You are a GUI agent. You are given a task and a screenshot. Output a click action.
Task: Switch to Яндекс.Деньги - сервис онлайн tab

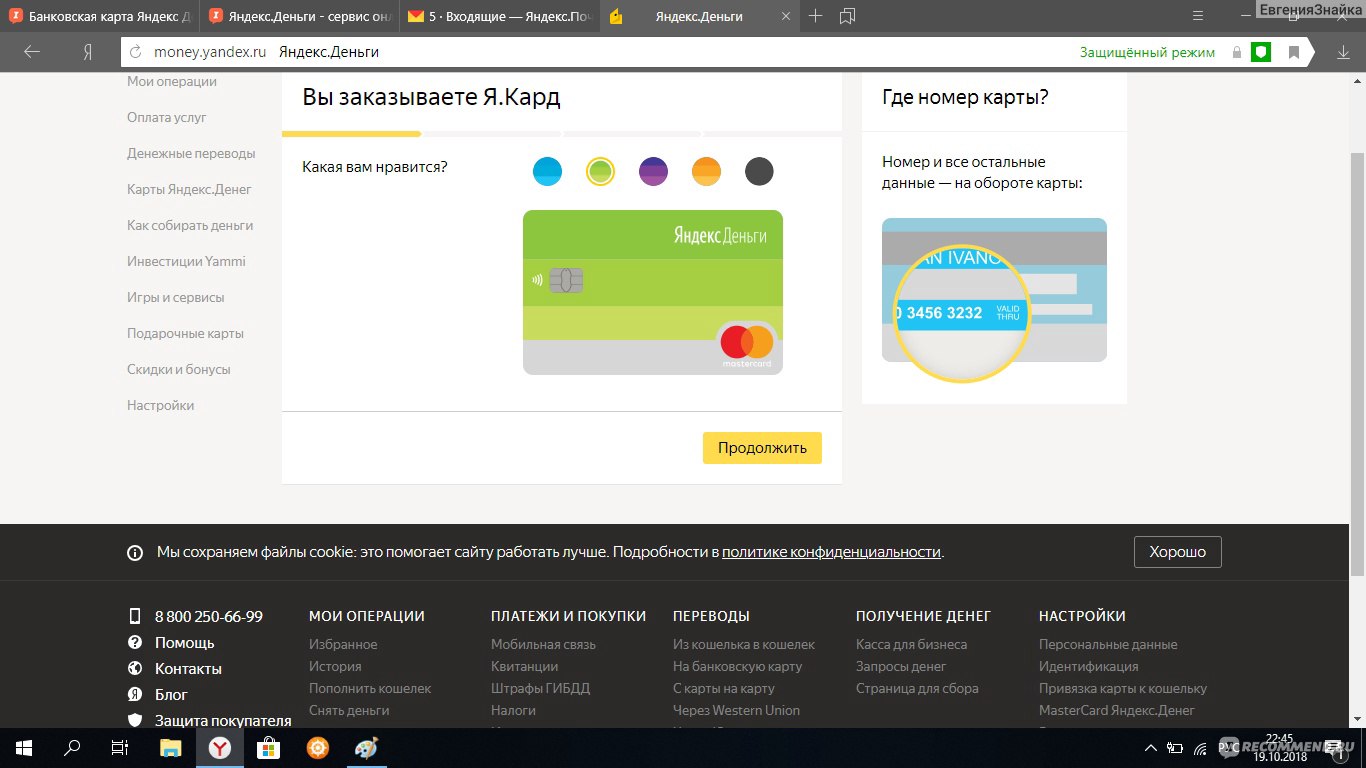click(299, 17)
